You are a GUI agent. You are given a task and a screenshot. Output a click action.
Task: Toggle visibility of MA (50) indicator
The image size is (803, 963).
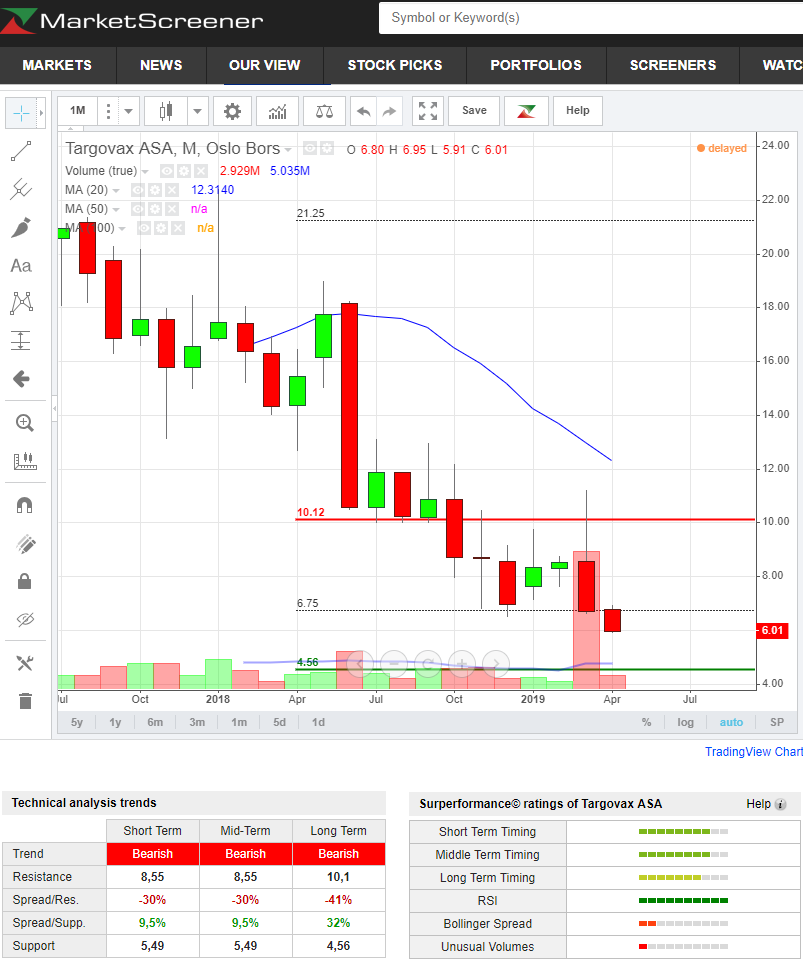tap(138, 209)
